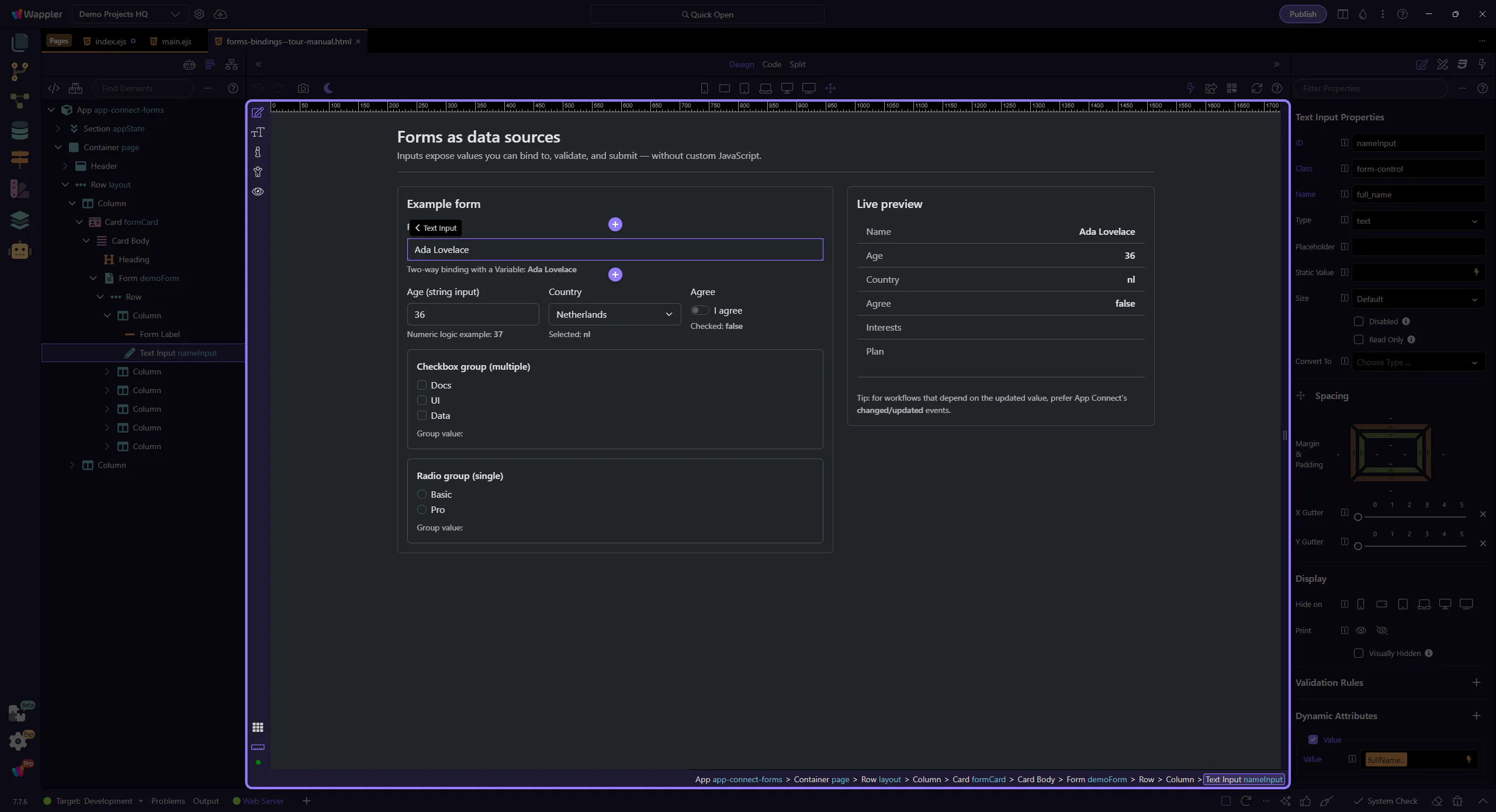Click the Find Elements search field

[143, 88]
